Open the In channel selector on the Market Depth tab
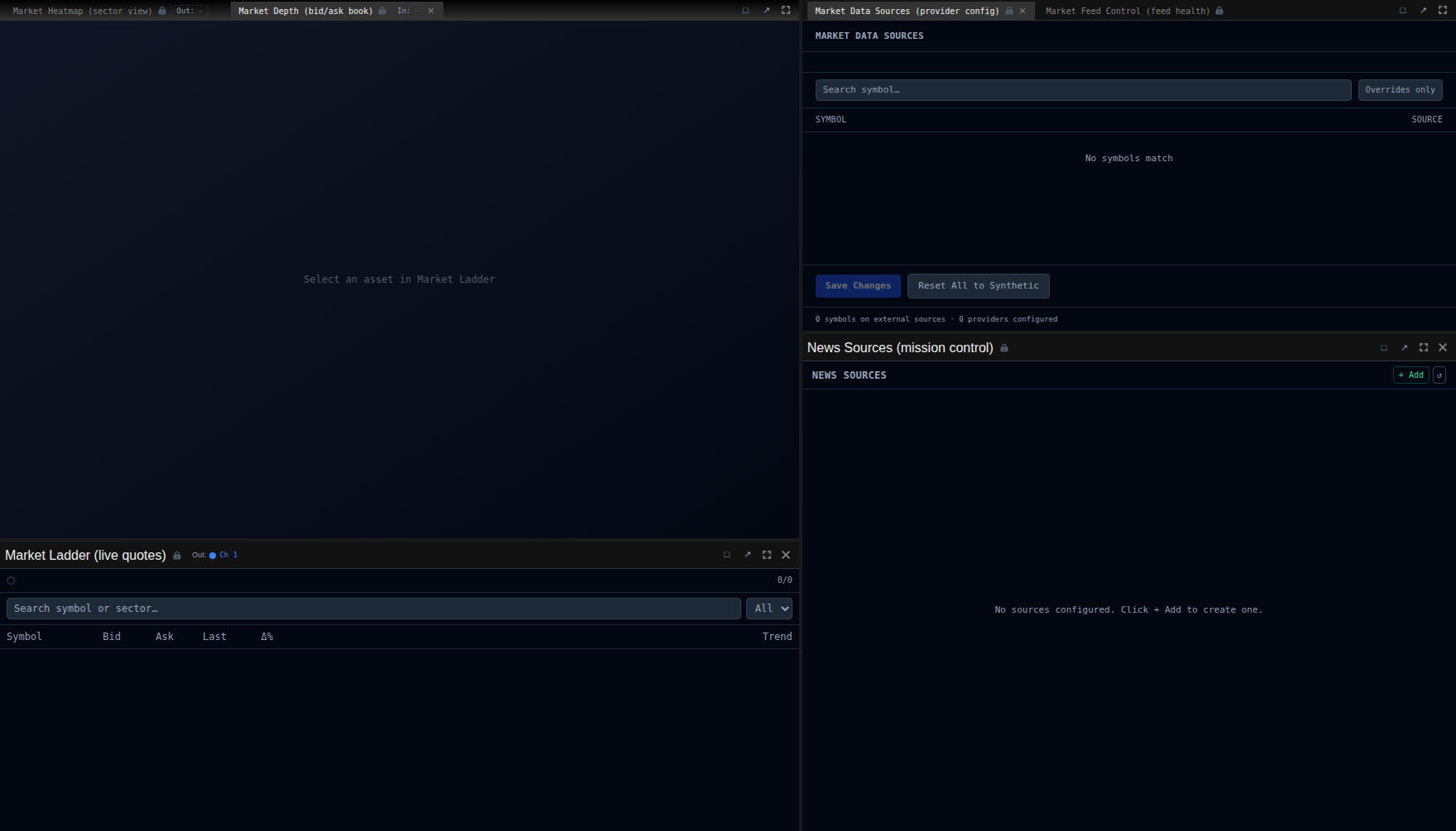1456x831 pixels. pyautogui.click(x=409, y=11)
